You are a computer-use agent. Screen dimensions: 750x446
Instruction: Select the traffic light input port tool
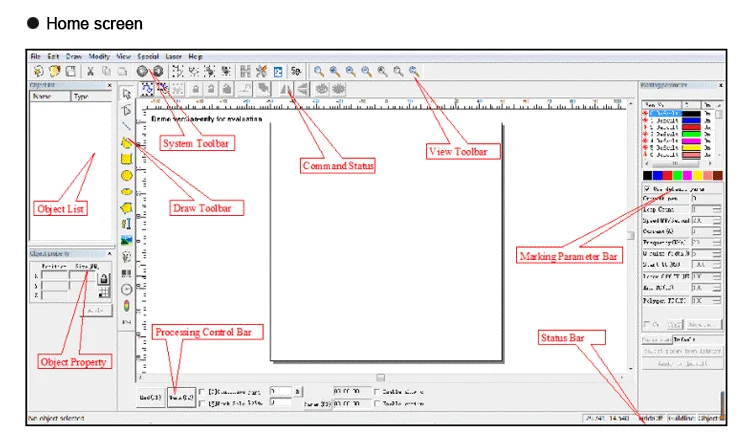point(126,306)
